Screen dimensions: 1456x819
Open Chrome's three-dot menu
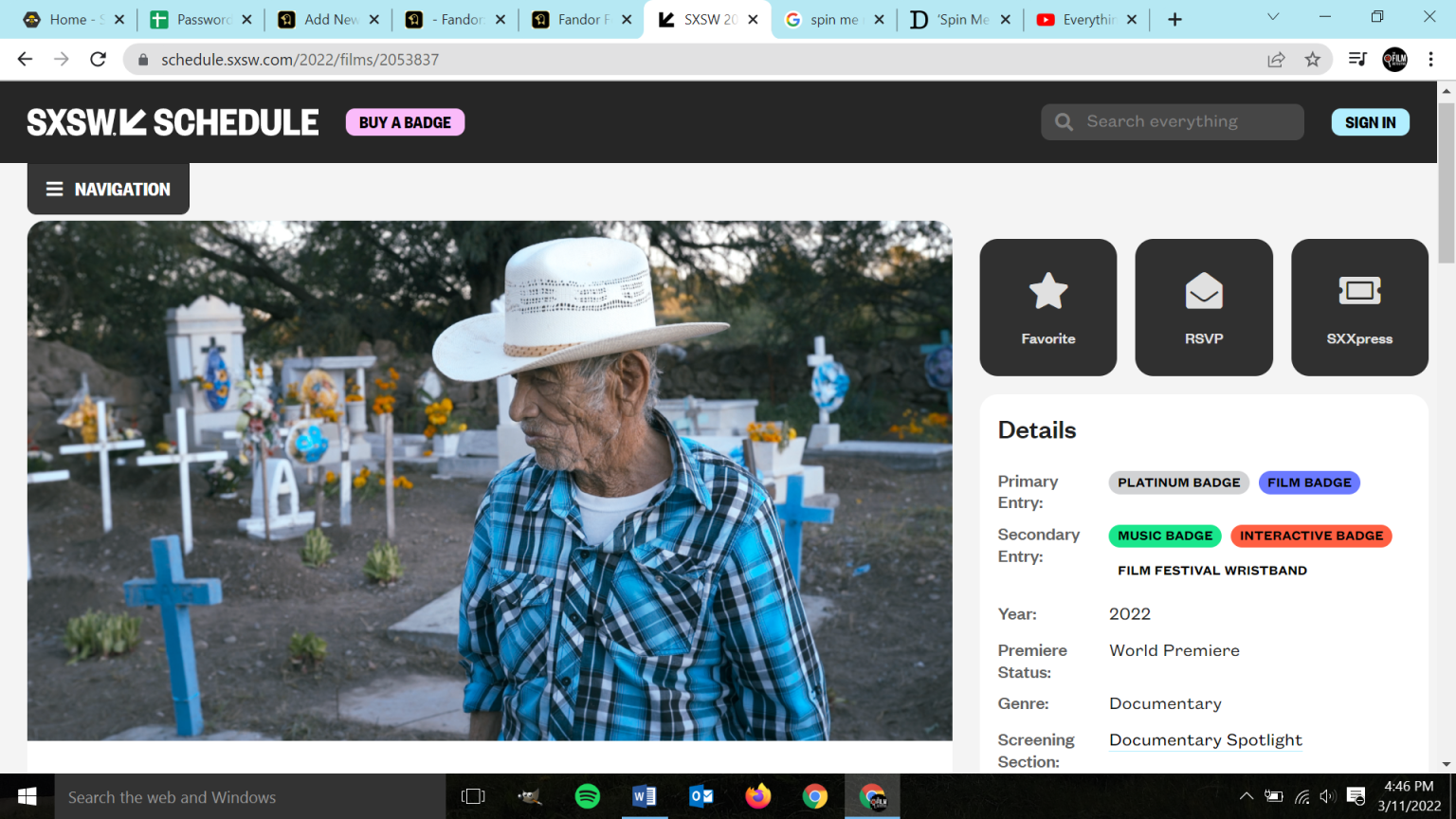tap(1431, 60)
